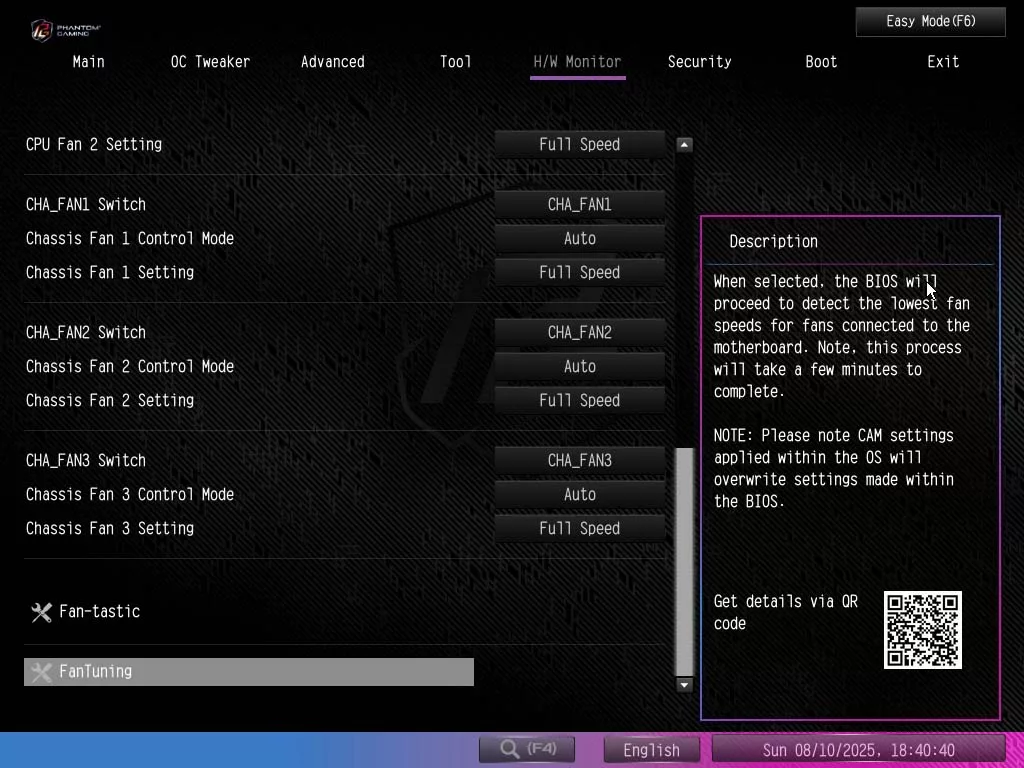This screenshot has width=1024, height=768.
Task: Select Chassis Fan 2 Control Mode label
Action: click(x=129, y=366)
